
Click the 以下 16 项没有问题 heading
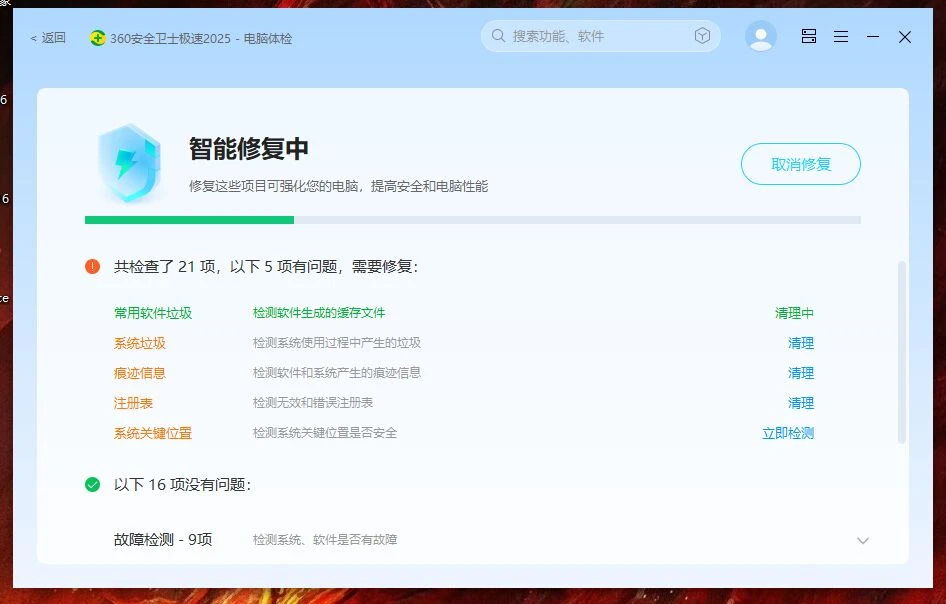pos(182,485)
